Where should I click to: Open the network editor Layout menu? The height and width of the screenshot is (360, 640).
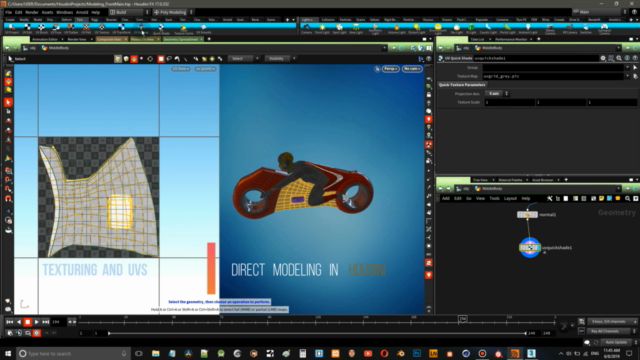pos(510,198)
